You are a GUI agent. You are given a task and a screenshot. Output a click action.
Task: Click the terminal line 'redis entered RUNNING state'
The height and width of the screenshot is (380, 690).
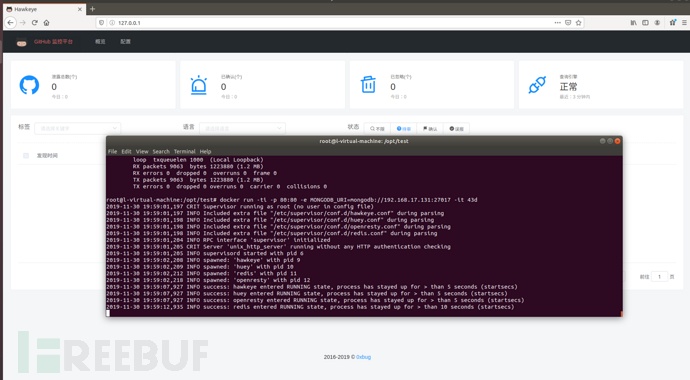310,307
